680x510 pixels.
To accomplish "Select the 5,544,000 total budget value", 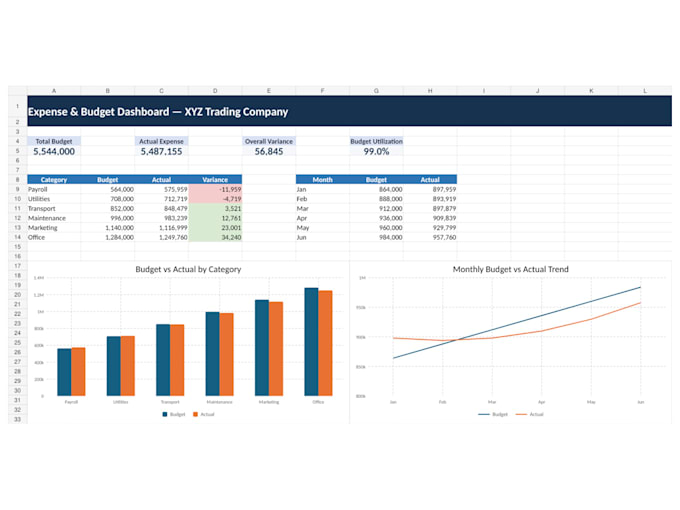I will 54,151.
